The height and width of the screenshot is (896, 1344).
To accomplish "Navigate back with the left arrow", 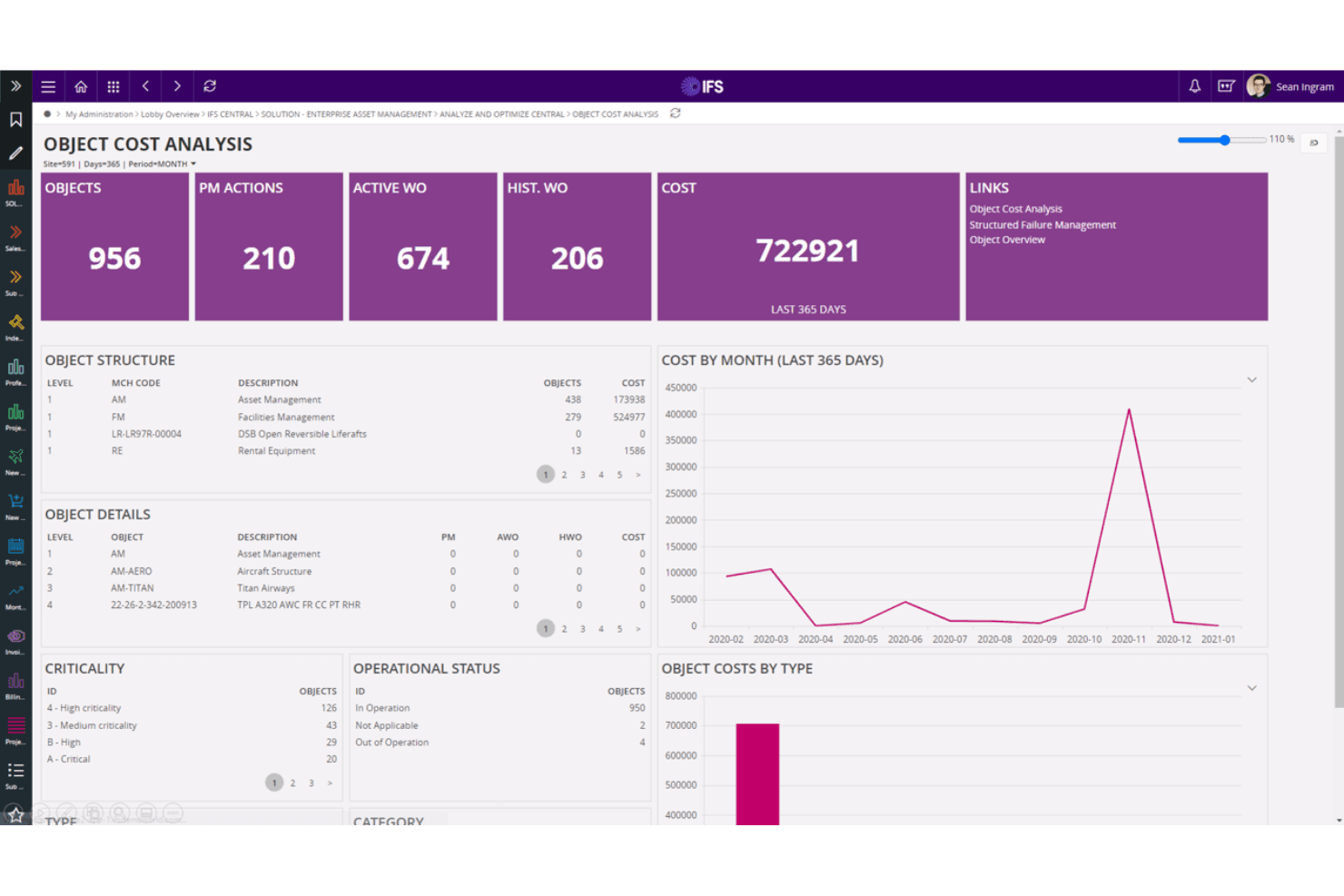I will click(x=145, y=86).
